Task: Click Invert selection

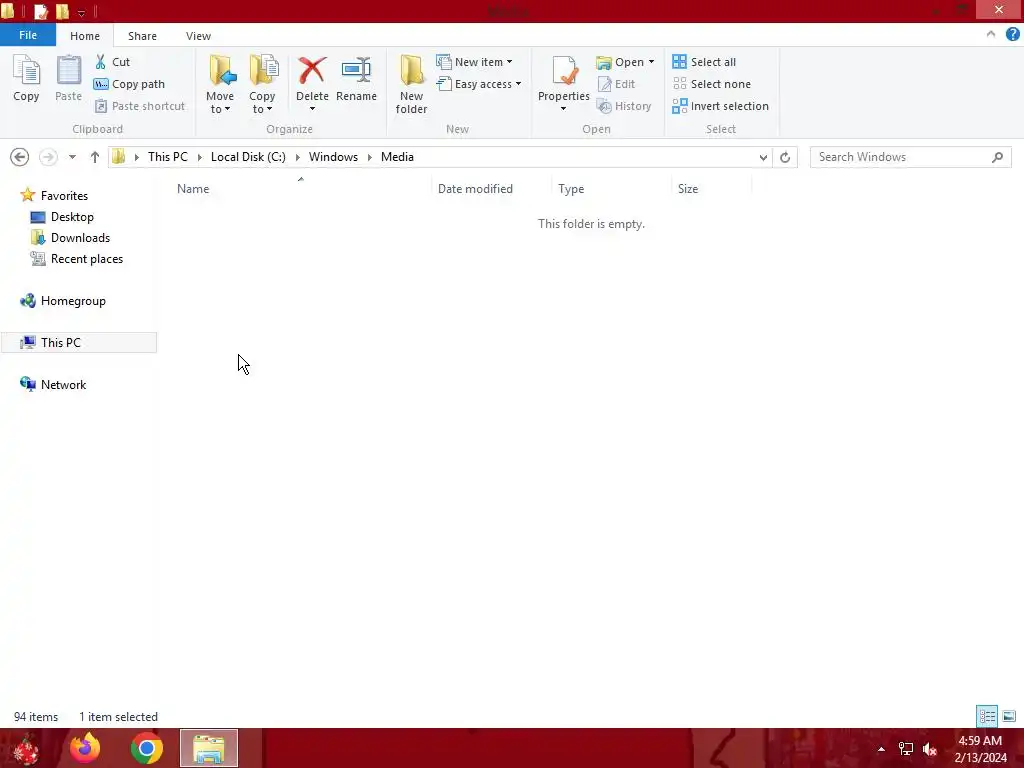Action: point(720,106)
